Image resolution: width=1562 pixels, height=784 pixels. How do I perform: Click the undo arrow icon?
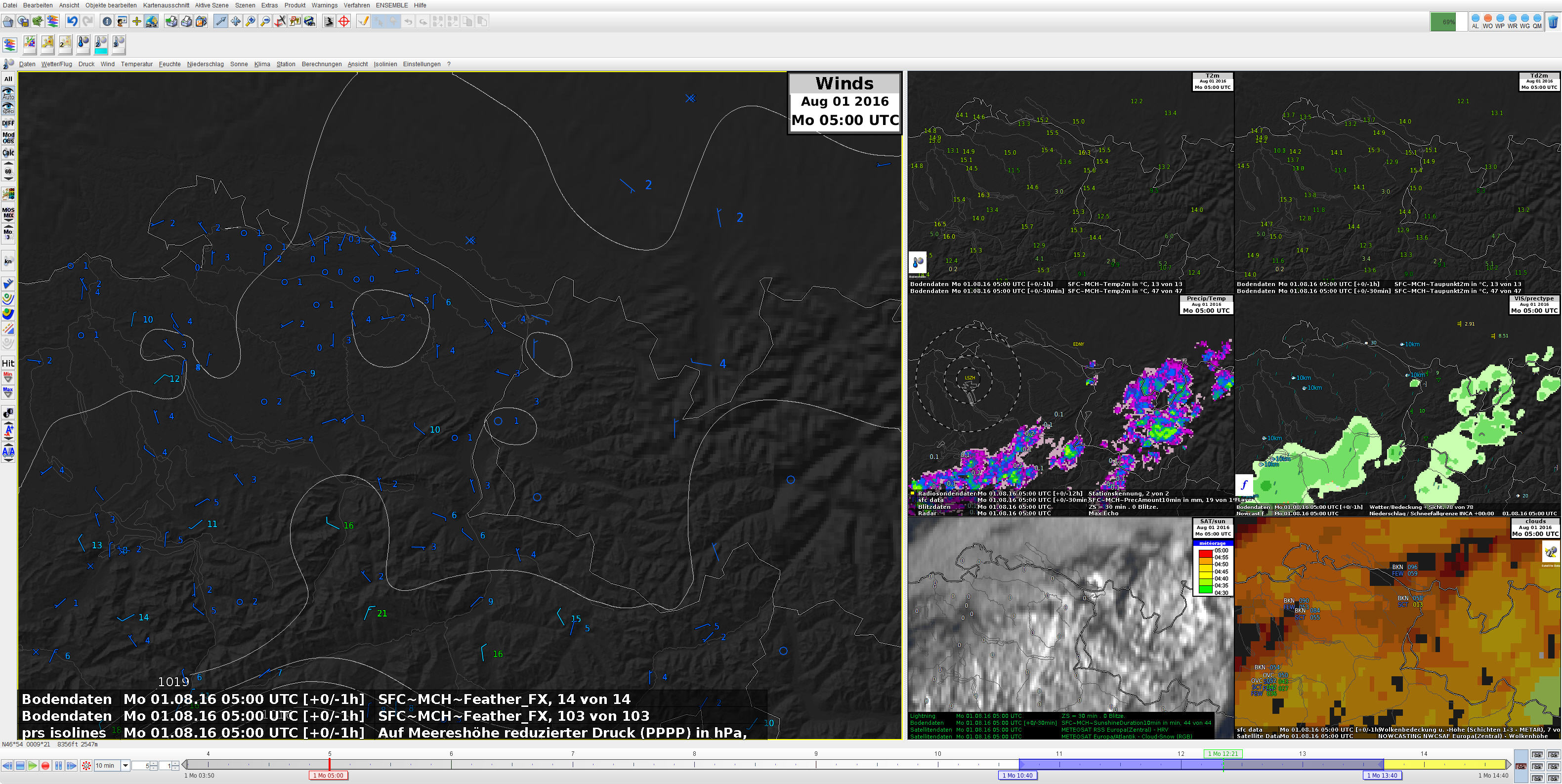click(x=72, y=22)
